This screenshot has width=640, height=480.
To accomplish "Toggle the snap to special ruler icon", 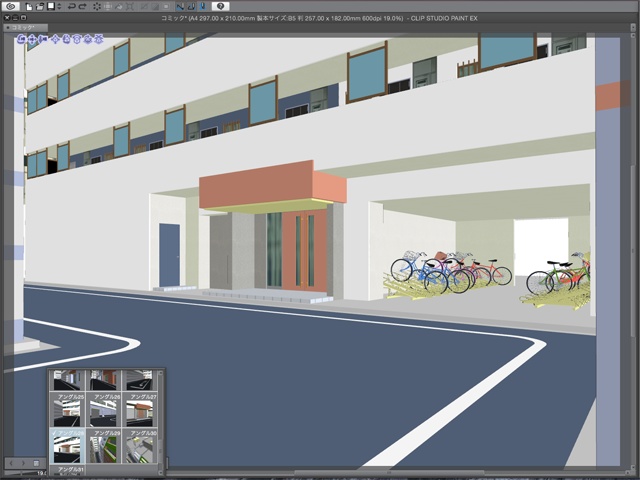I will click(192, 6).
